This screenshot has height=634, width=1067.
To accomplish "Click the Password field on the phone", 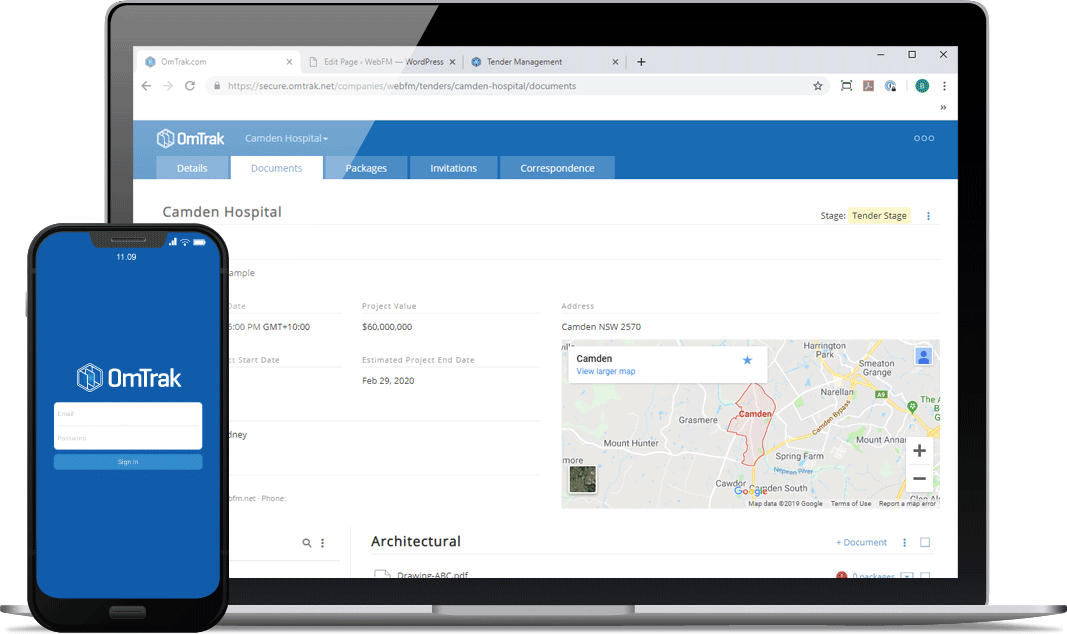I will coord(128,438).
